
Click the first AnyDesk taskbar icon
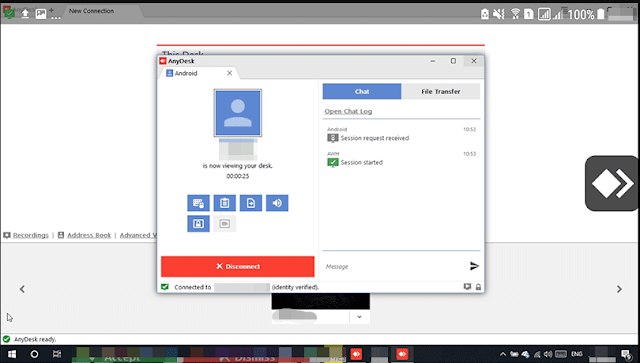click(356, 354)
